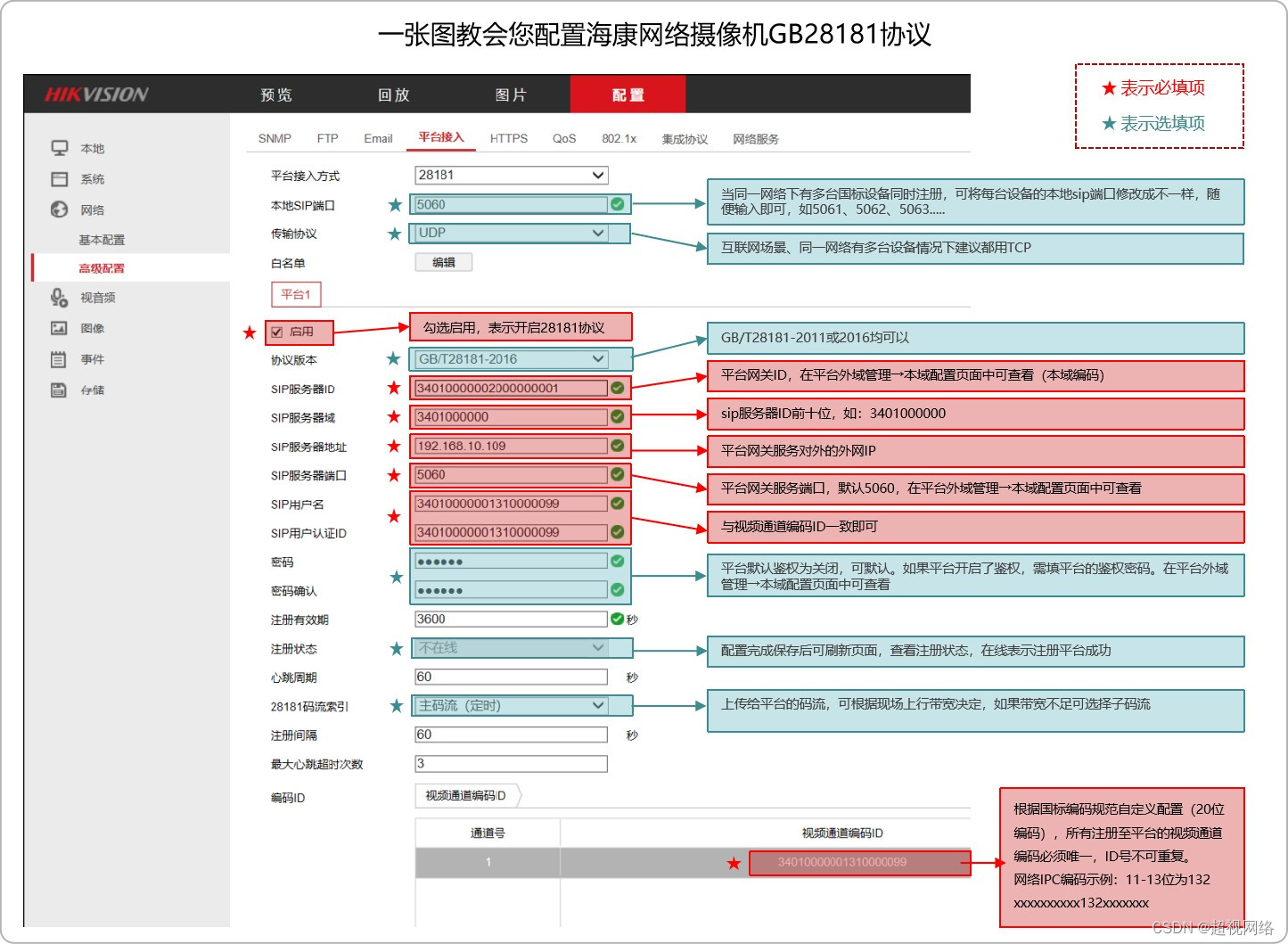Open the 图像 picture icon in sidebar

pyautogui.click(x=60, y=328)
